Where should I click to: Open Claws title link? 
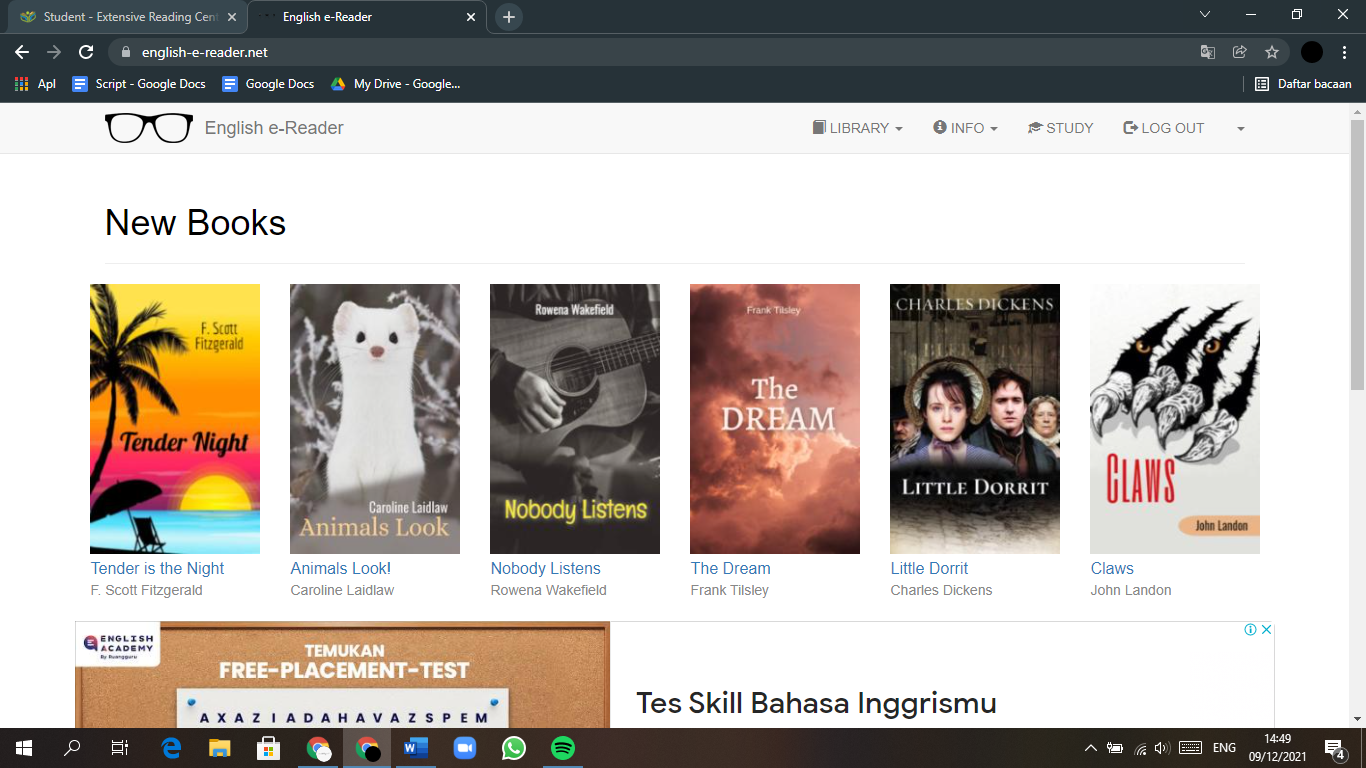(x=1112, y=568)
